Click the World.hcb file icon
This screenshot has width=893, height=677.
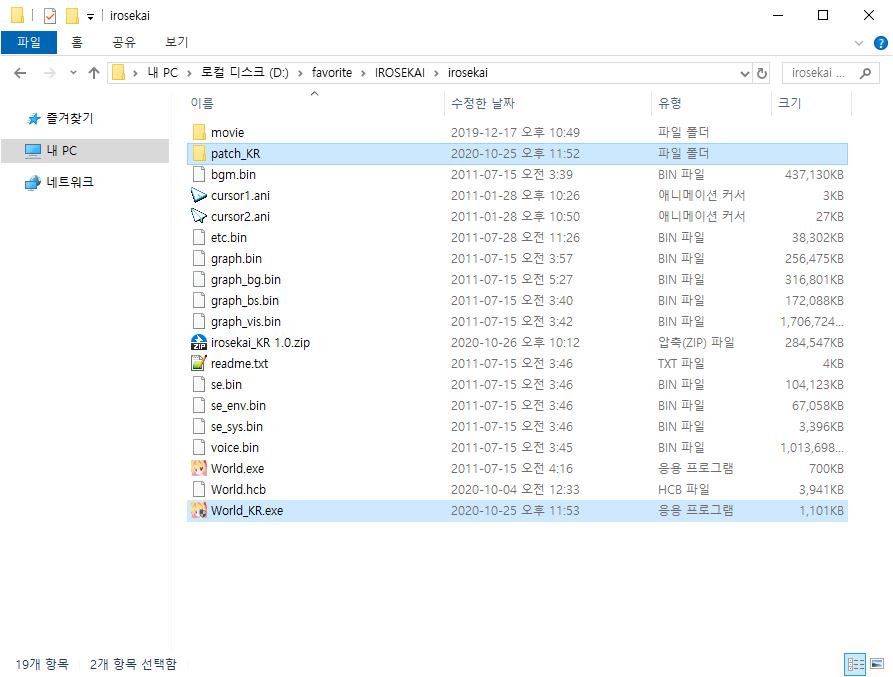[199, 490]
